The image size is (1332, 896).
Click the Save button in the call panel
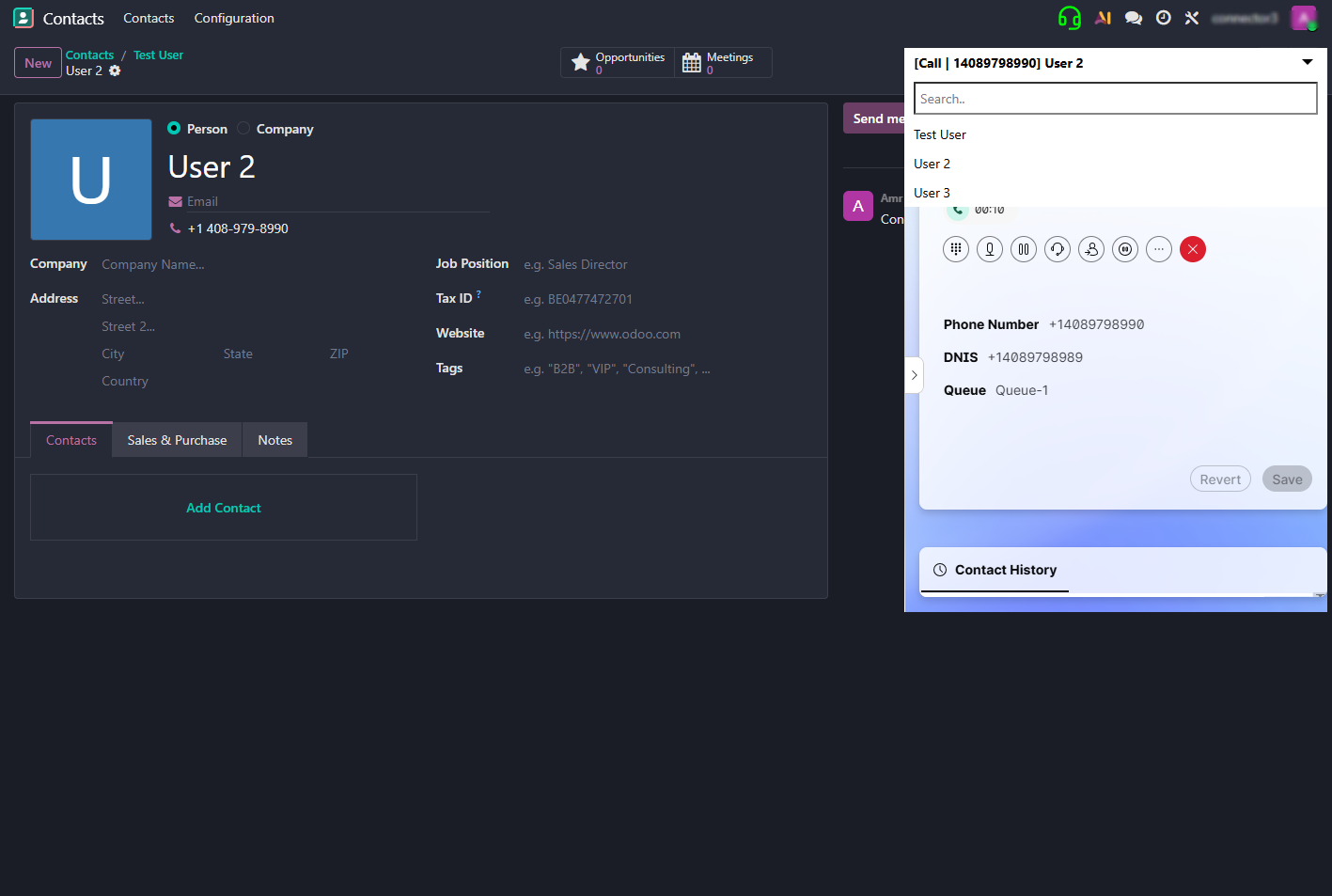1286,478
